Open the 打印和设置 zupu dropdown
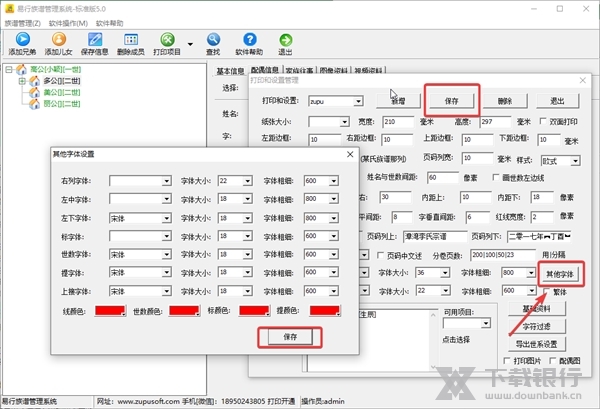Image resolution: width=600 pixels, height=409 pixels. (358, 101)
